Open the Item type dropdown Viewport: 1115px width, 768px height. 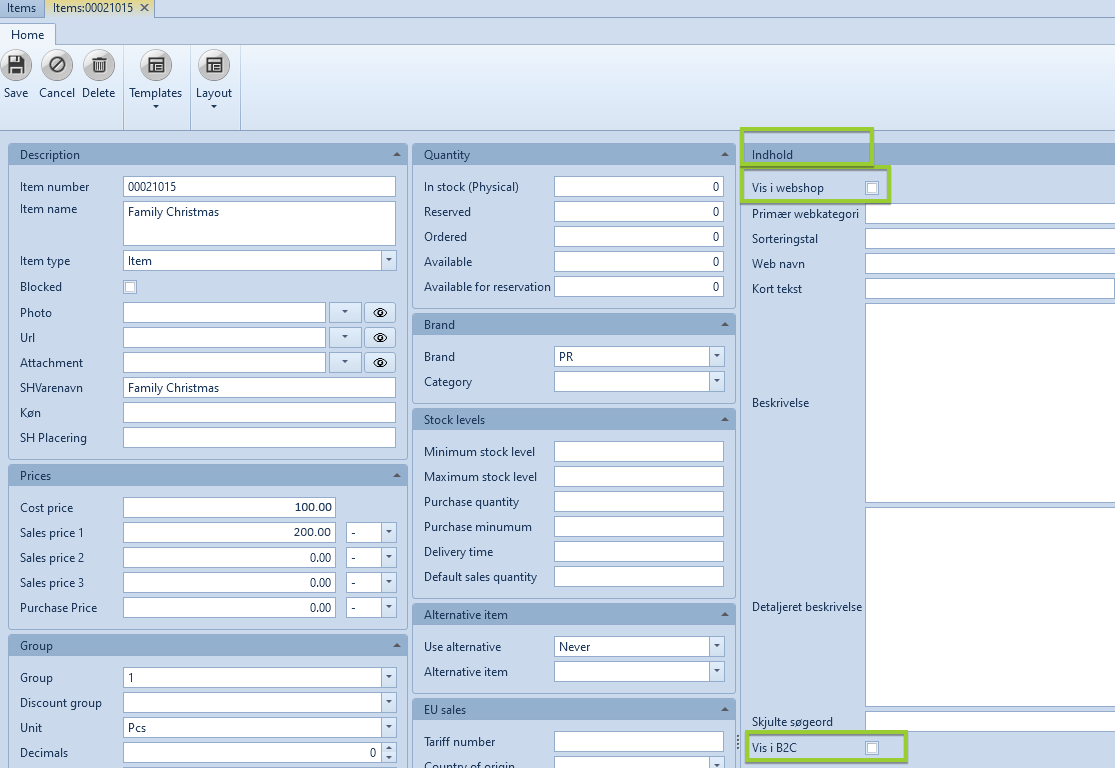pyautogui.click(x=389, y=261)
